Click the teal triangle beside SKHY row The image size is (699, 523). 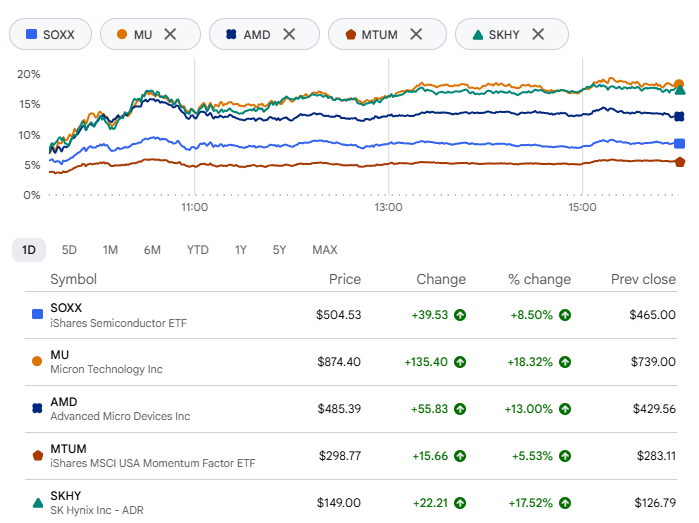point(38,502)
